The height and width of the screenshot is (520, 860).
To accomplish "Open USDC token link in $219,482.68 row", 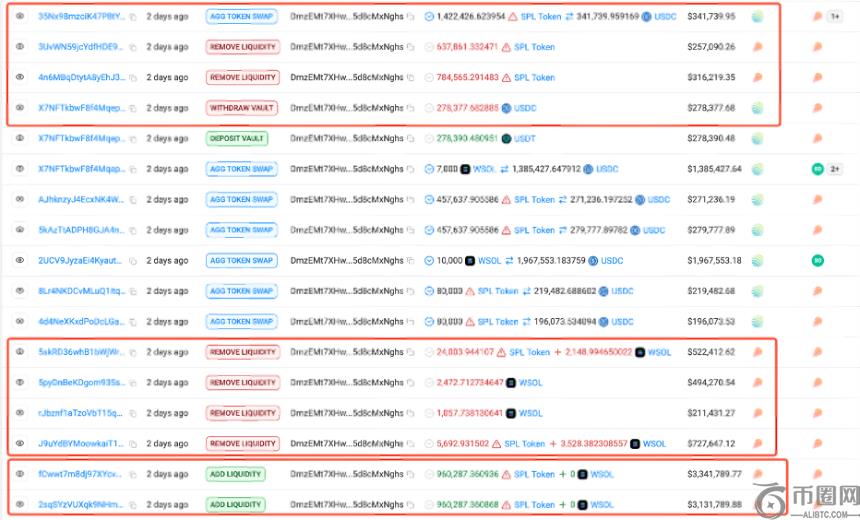I will click(x=622, y=291).
